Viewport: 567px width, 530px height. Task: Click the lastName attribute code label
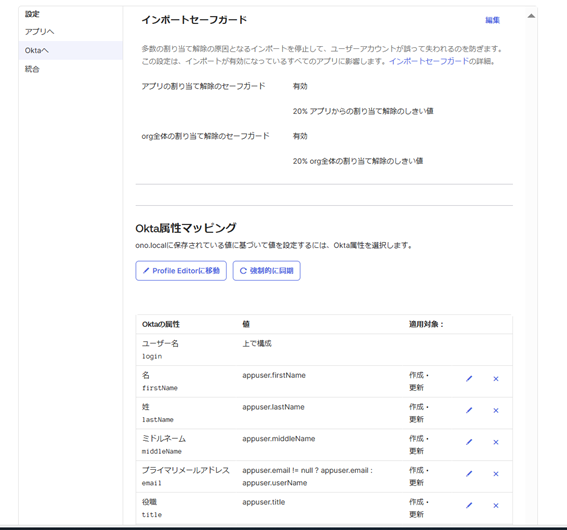158,420
